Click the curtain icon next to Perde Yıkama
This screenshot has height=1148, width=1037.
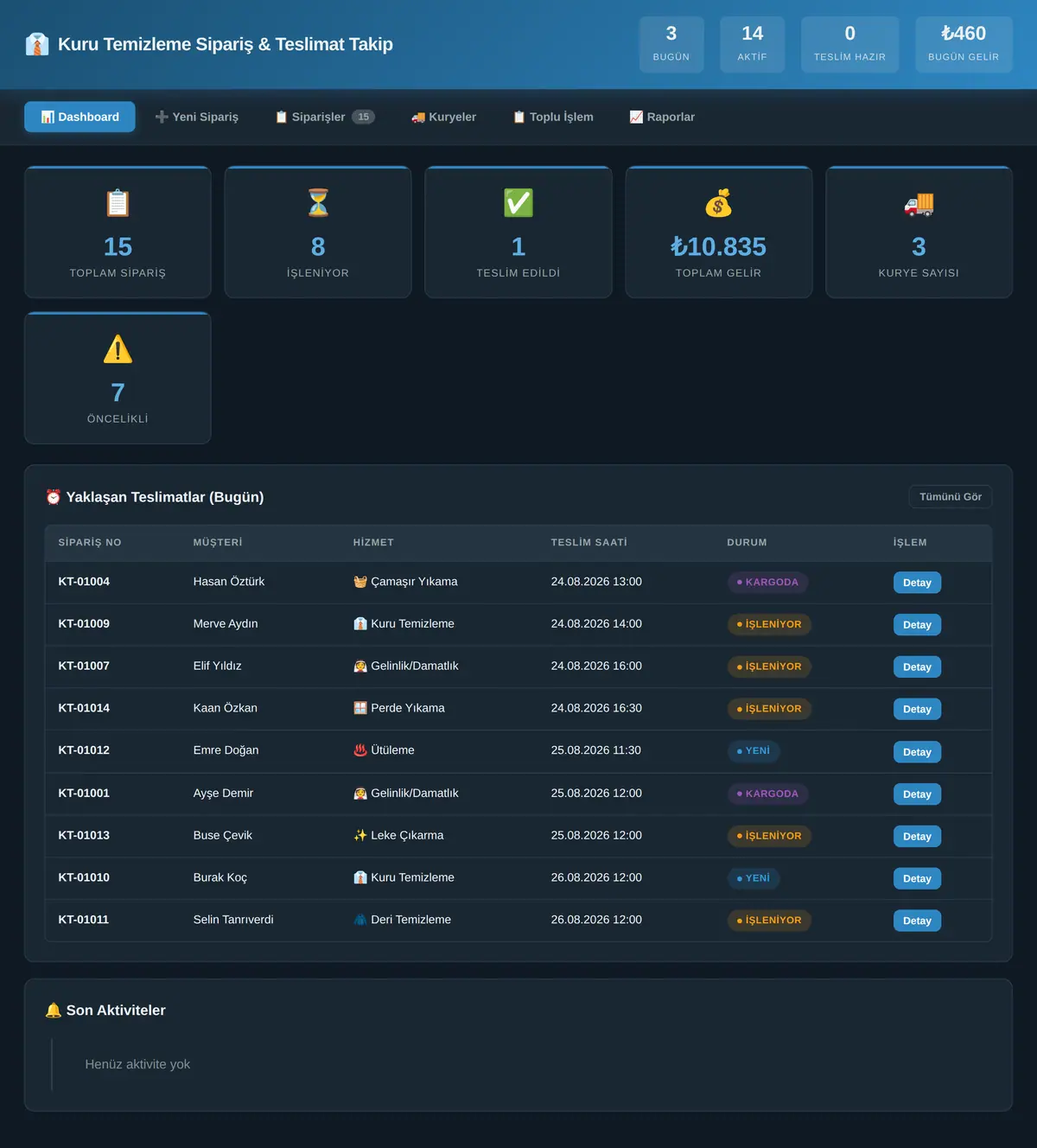[360, 708]
